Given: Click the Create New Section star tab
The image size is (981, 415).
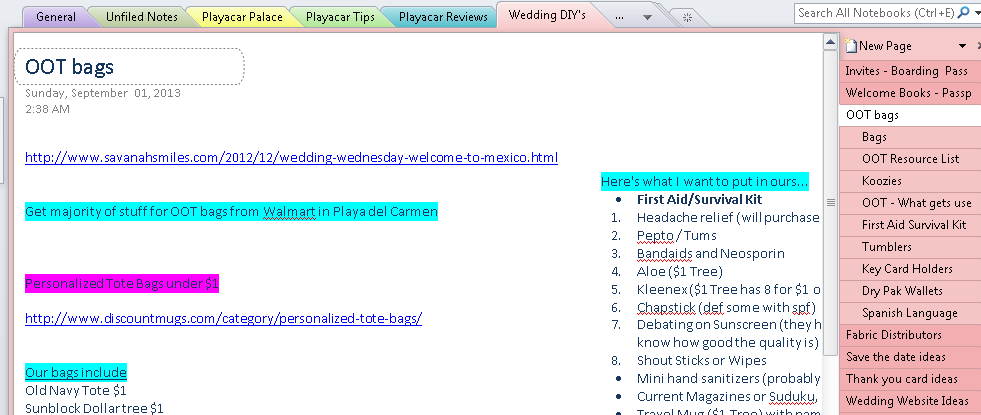Looking at the screenshot, I should tap(687, 18).
